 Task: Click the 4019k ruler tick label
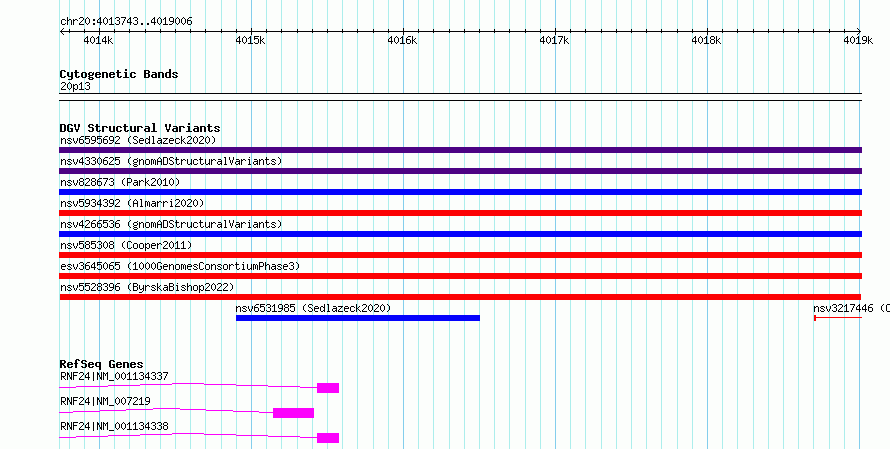point(858,40)
